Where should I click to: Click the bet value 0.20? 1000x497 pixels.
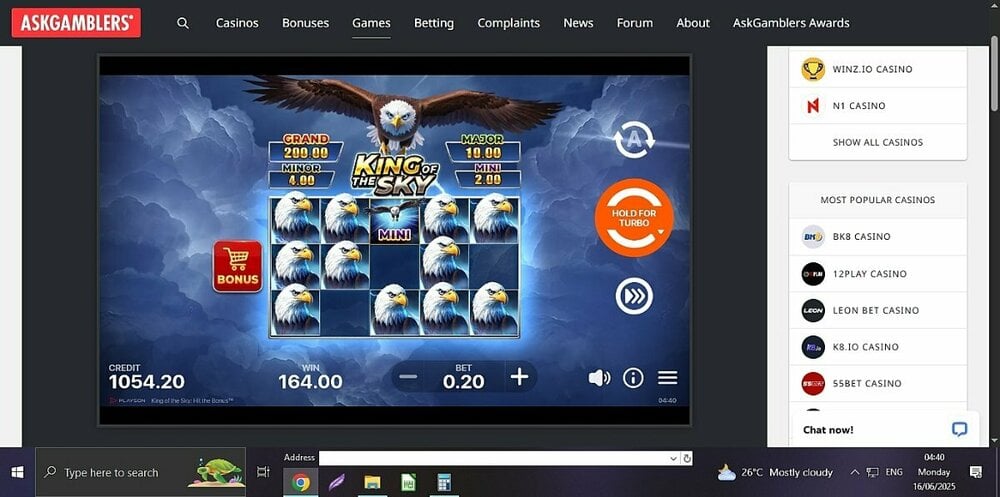tap(464, 382)
